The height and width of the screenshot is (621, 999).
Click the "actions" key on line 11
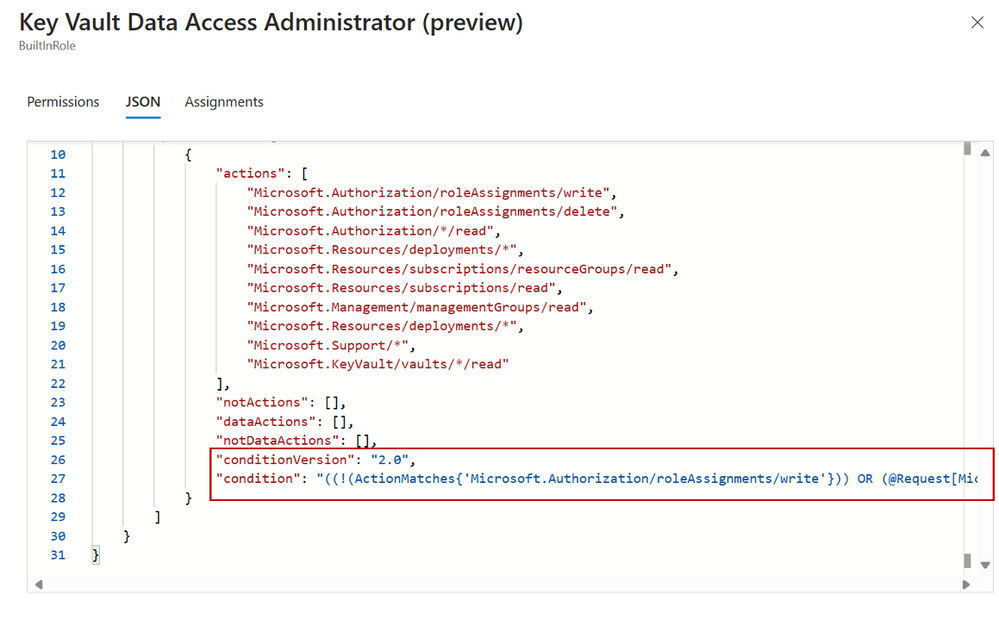(x=250, y=173)
